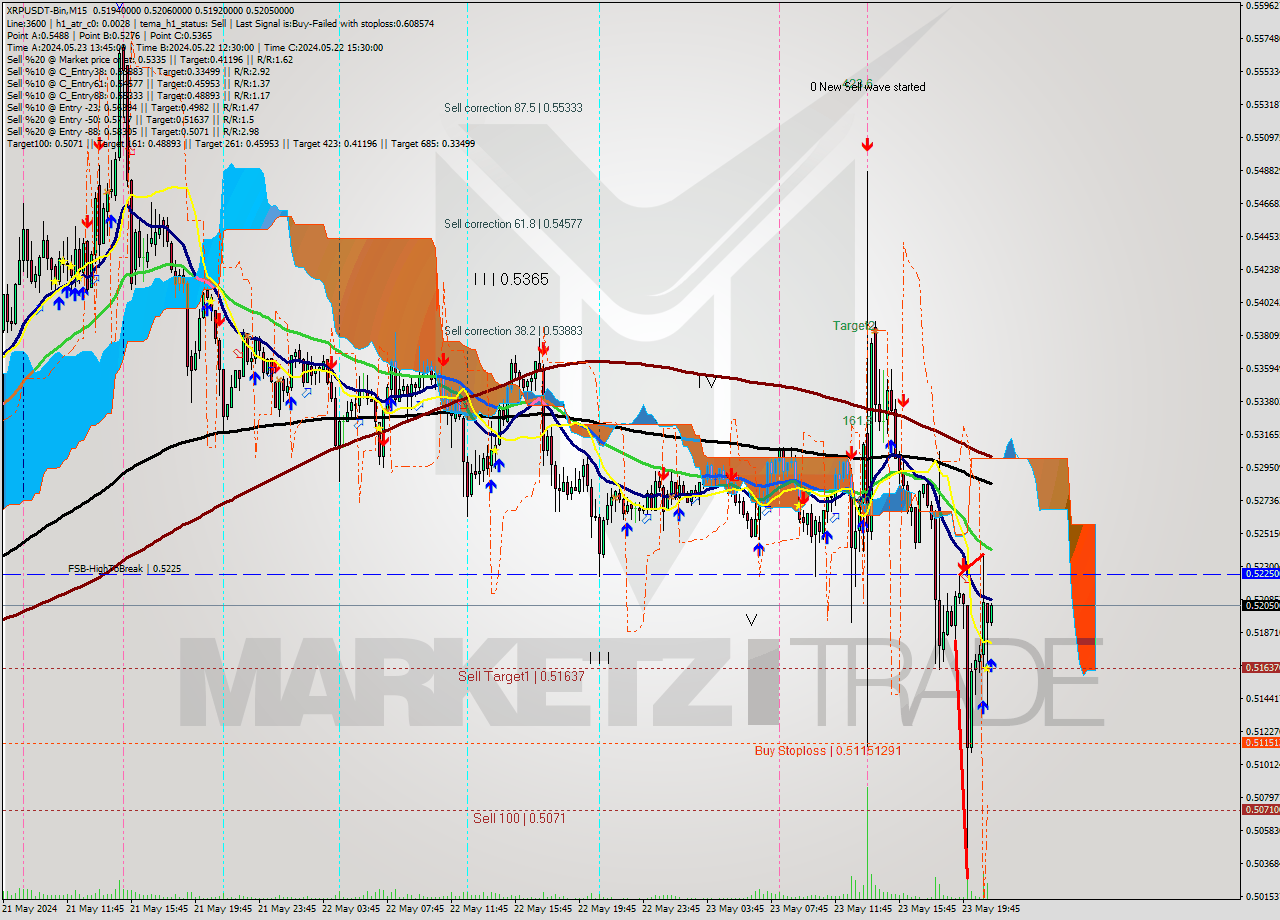Click the 0.53165 price axis value

click(1262, 434)
